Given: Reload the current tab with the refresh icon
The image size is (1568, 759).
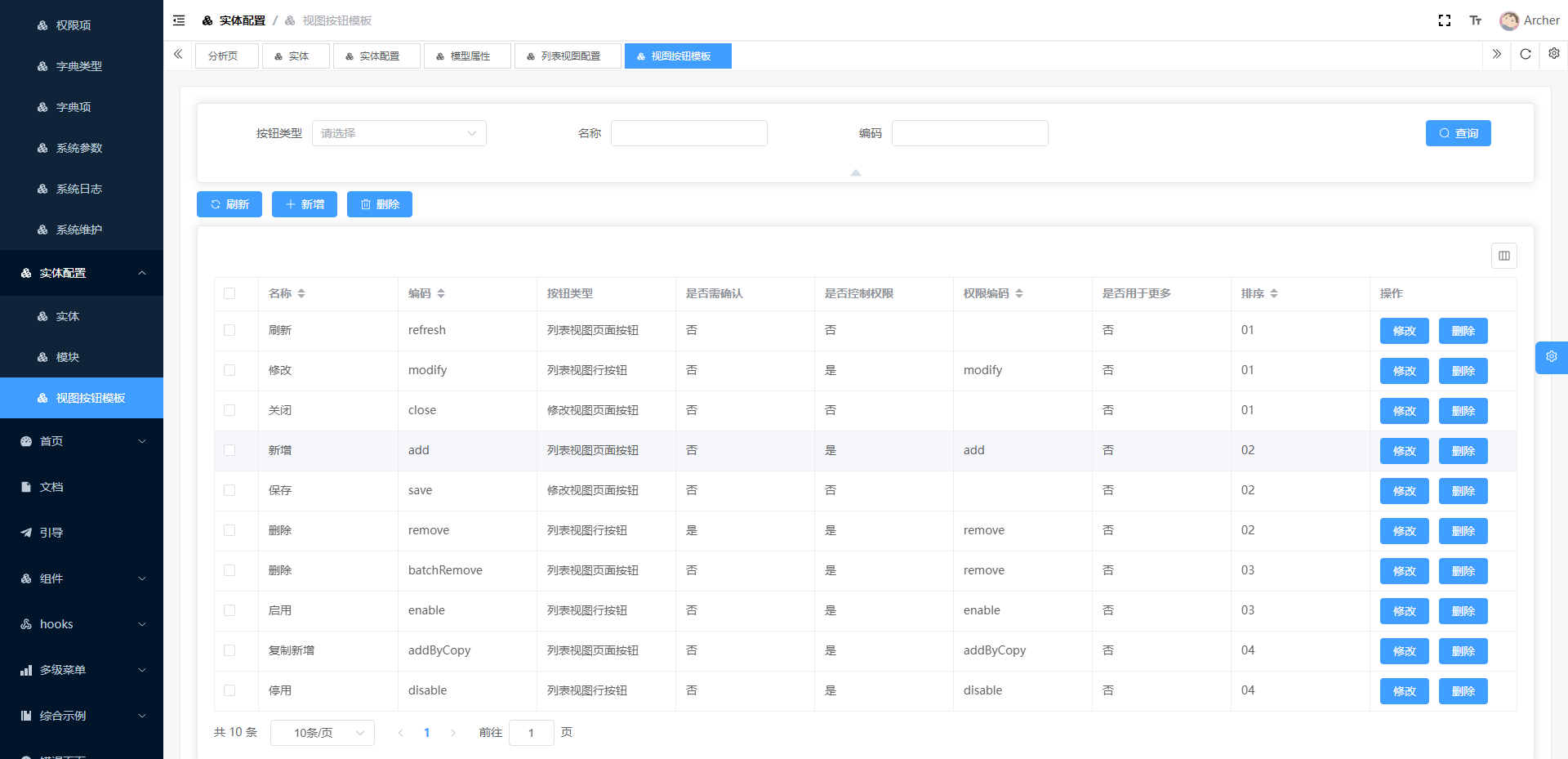Looking at the screenshot, I should click(x=1526, y=54).
